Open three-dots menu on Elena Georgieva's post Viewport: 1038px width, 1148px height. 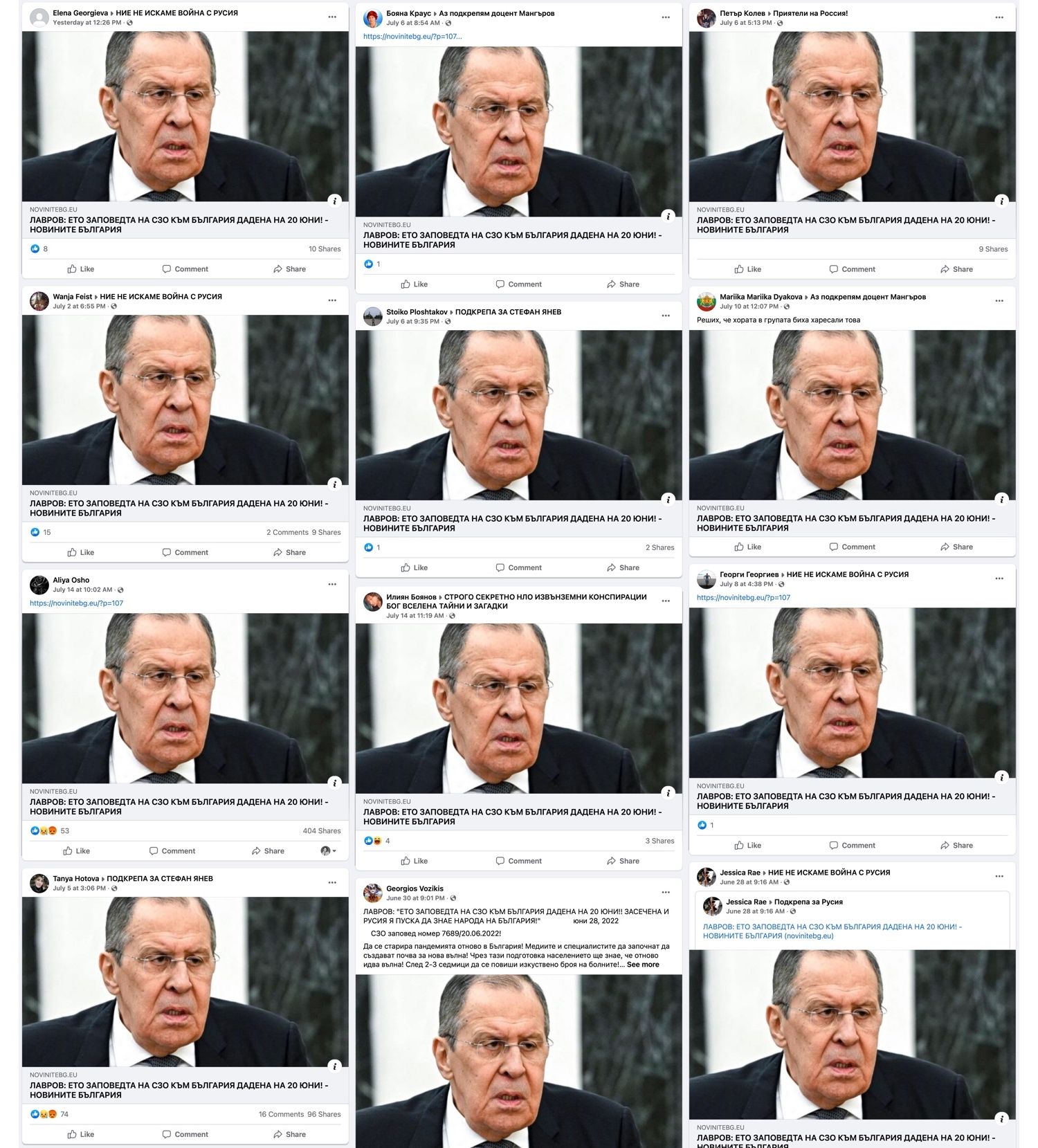pos(332,17)
